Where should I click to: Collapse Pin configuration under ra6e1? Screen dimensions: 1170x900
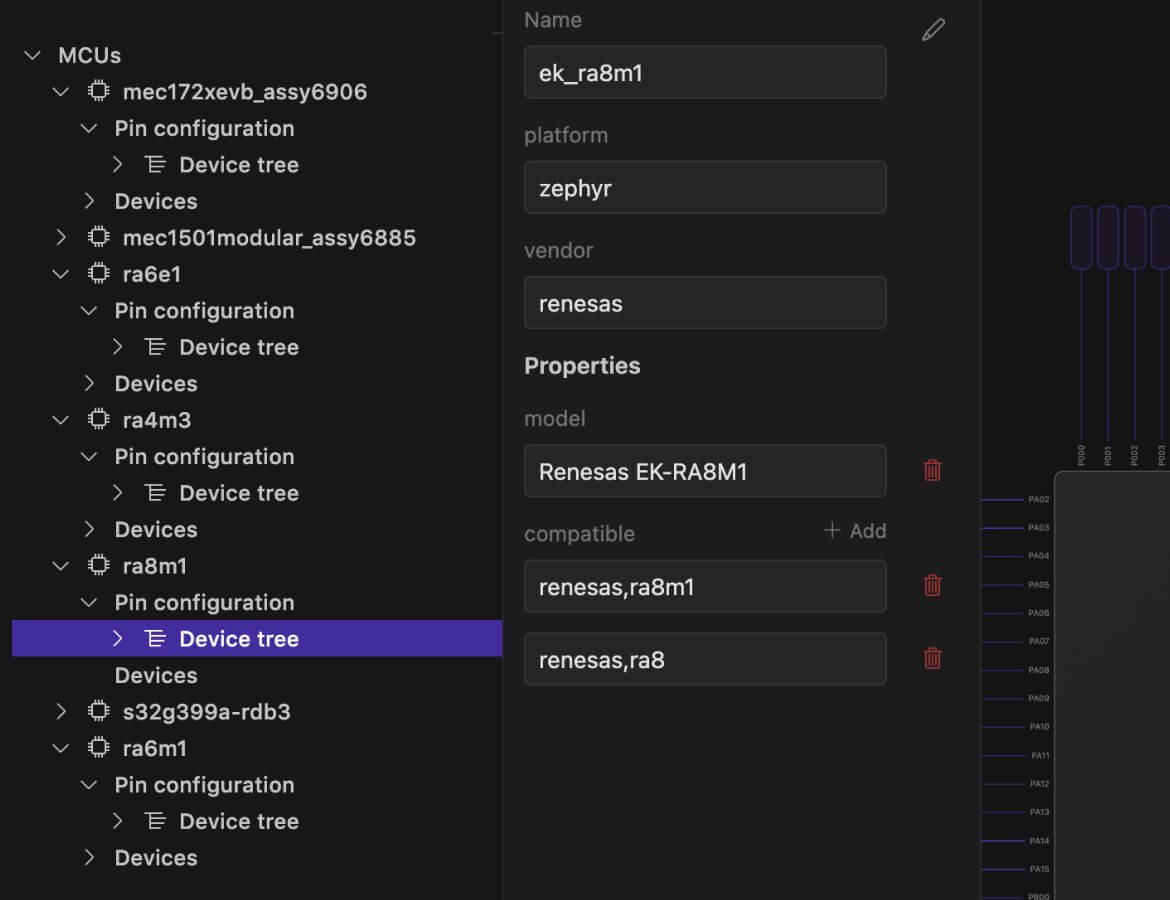(x=89, y=310)
